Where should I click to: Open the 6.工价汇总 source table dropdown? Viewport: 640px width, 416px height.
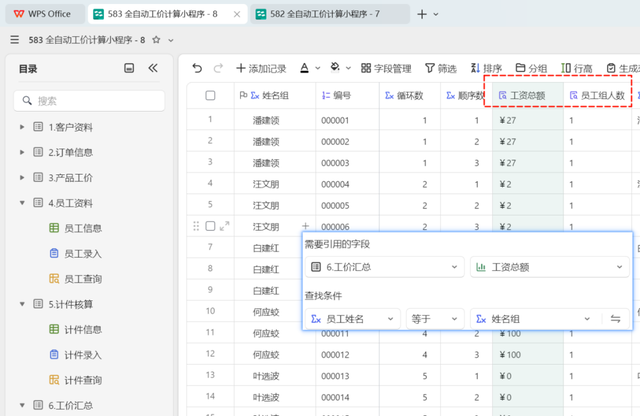point(384,267)
